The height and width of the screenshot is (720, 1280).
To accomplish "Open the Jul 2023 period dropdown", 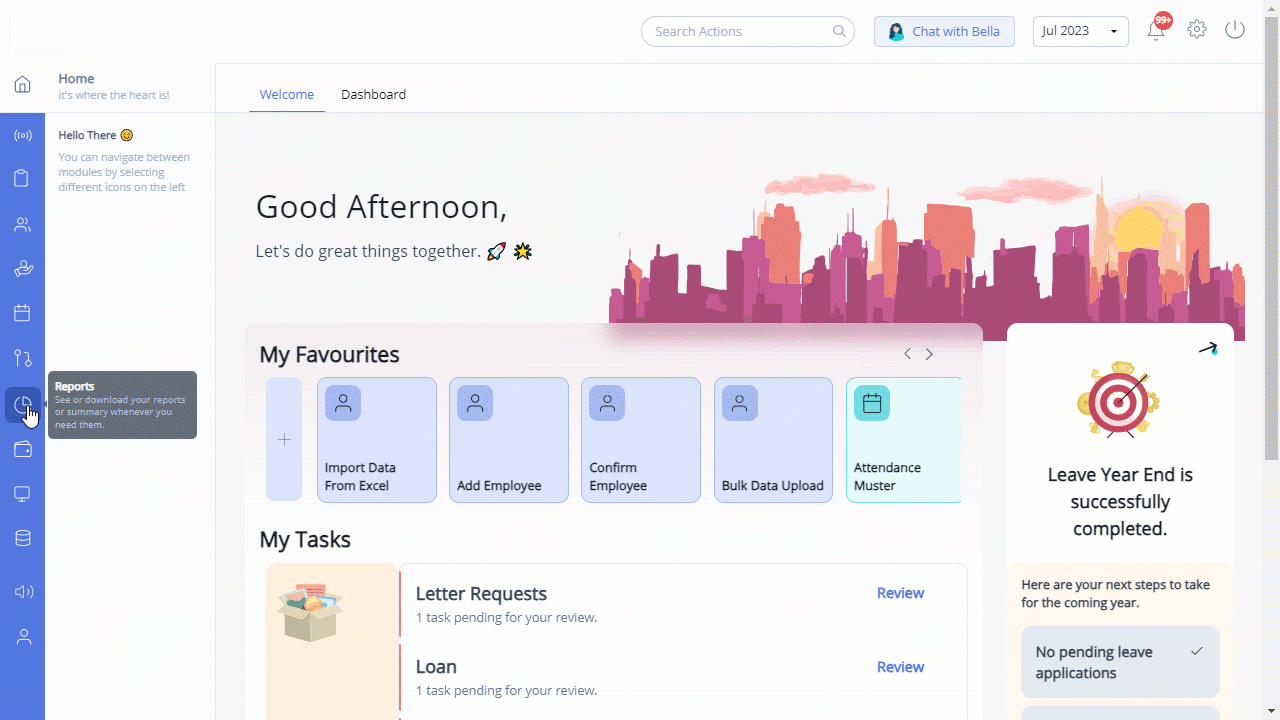I will 1080,31.
